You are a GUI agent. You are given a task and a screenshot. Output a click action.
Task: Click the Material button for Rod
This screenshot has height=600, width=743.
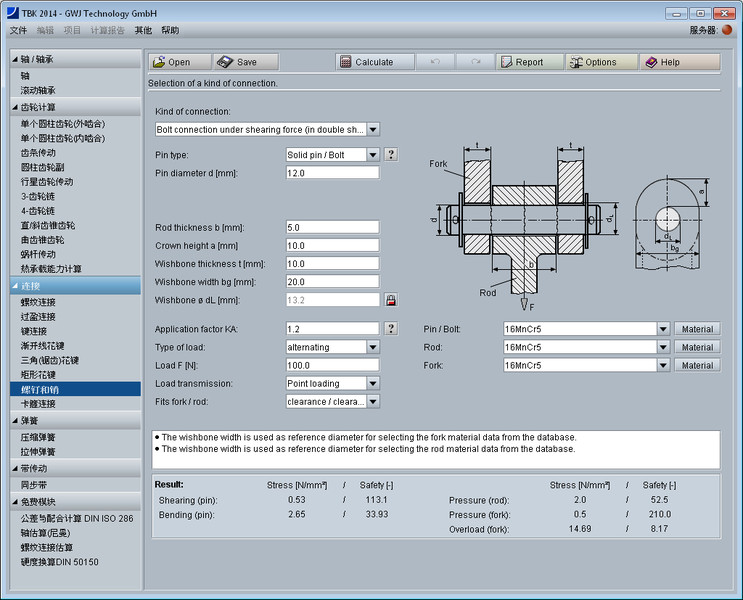[x=697, y=347]
